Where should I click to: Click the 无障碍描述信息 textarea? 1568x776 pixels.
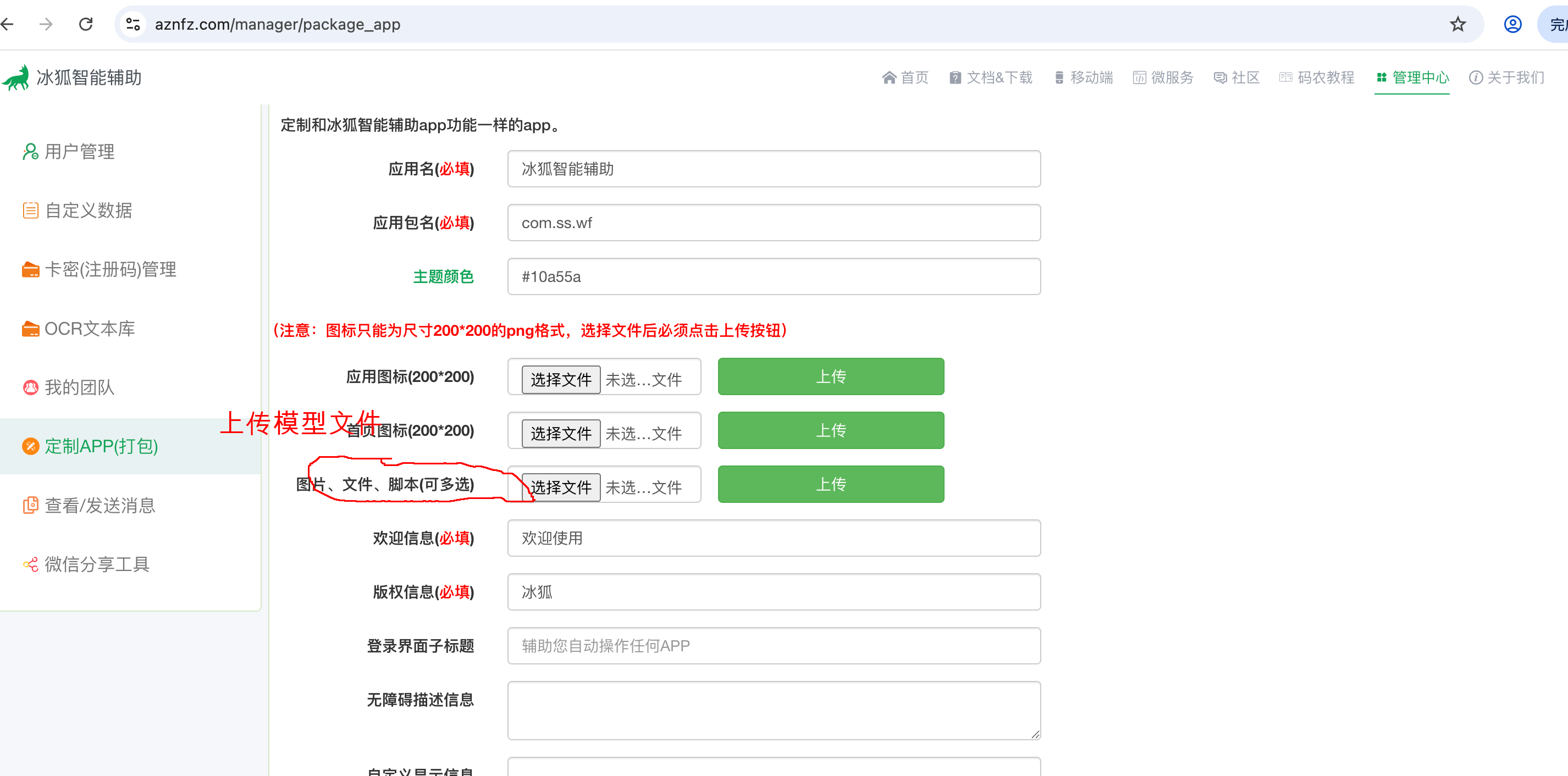[773, 710]
